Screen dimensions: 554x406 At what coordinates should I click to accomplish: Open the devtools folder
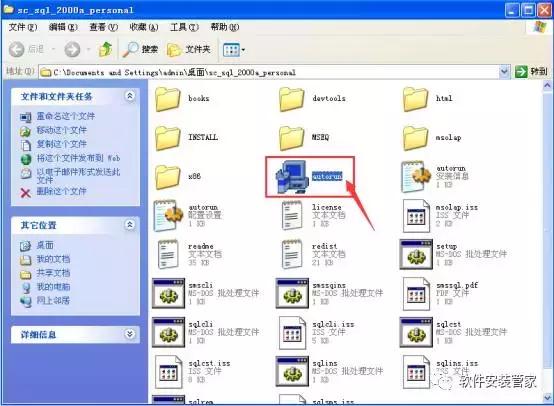click(x=291, y=99)
